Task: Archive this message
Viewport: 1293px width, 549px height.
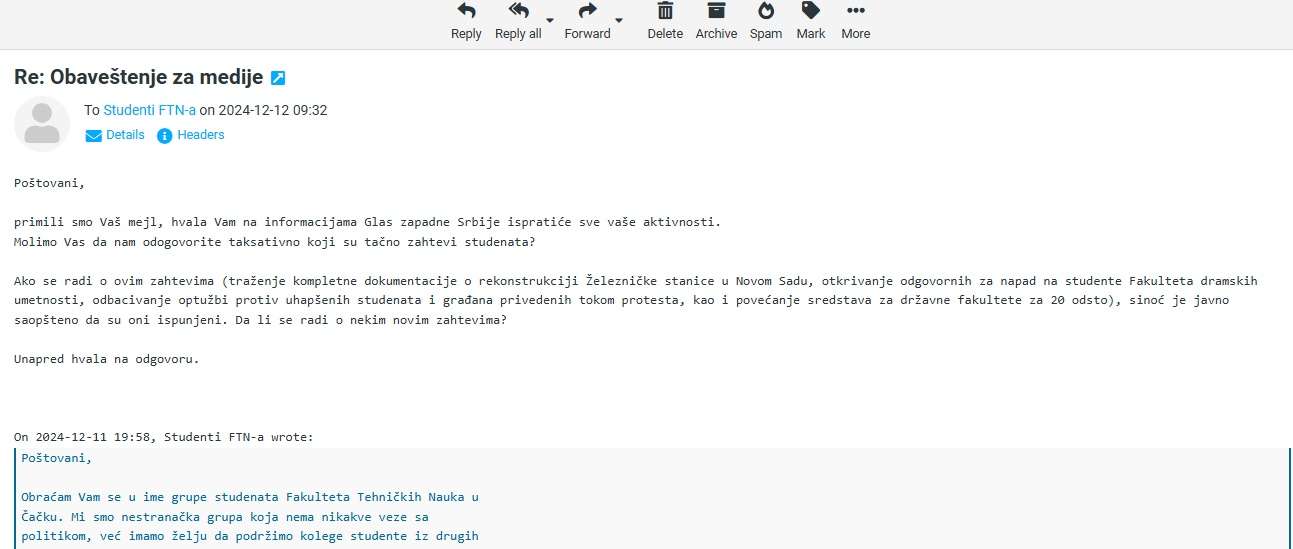Action: point(716,21)
